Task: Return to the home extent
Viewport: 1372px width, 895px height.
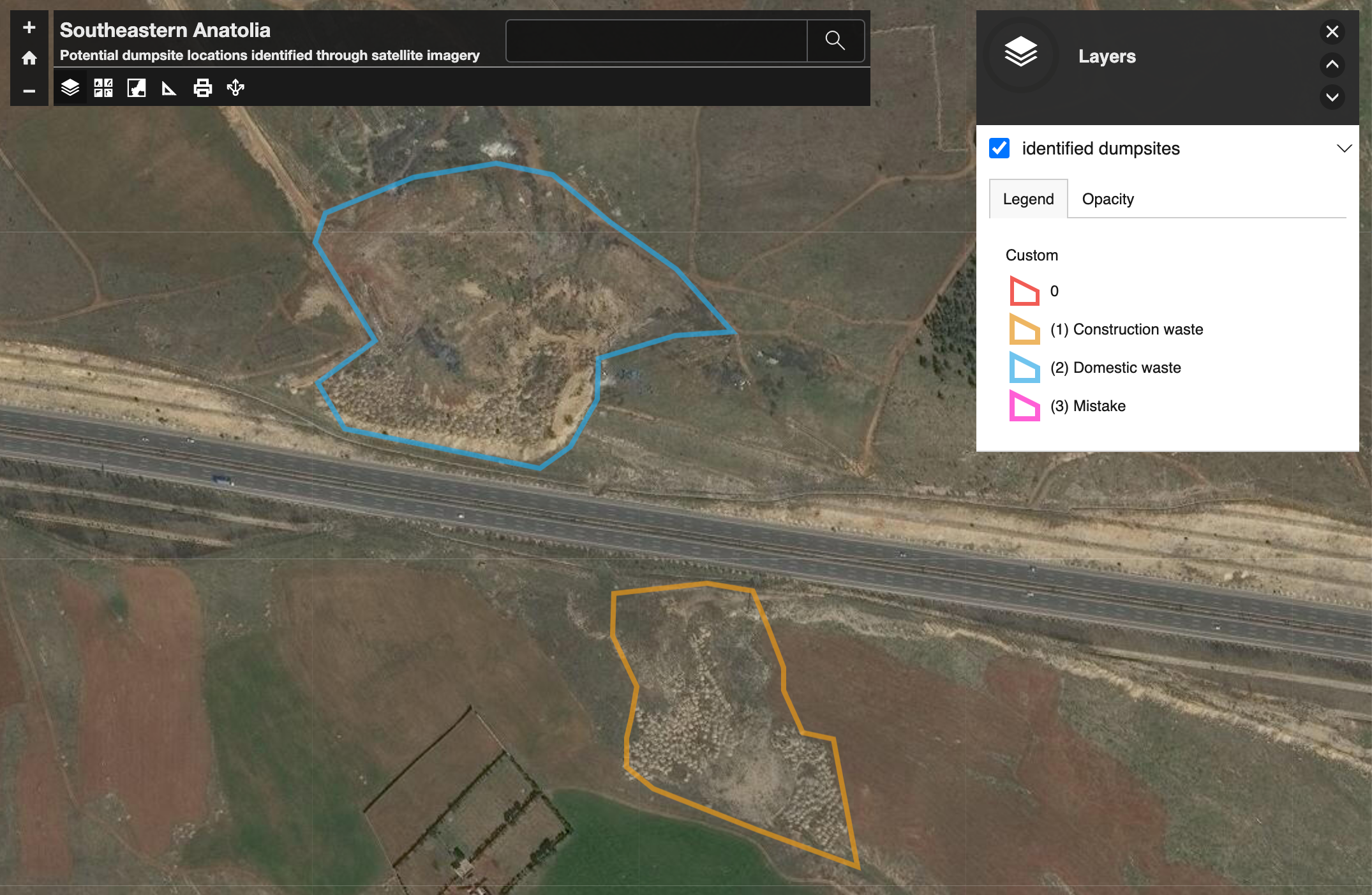Action: (29, 58)
